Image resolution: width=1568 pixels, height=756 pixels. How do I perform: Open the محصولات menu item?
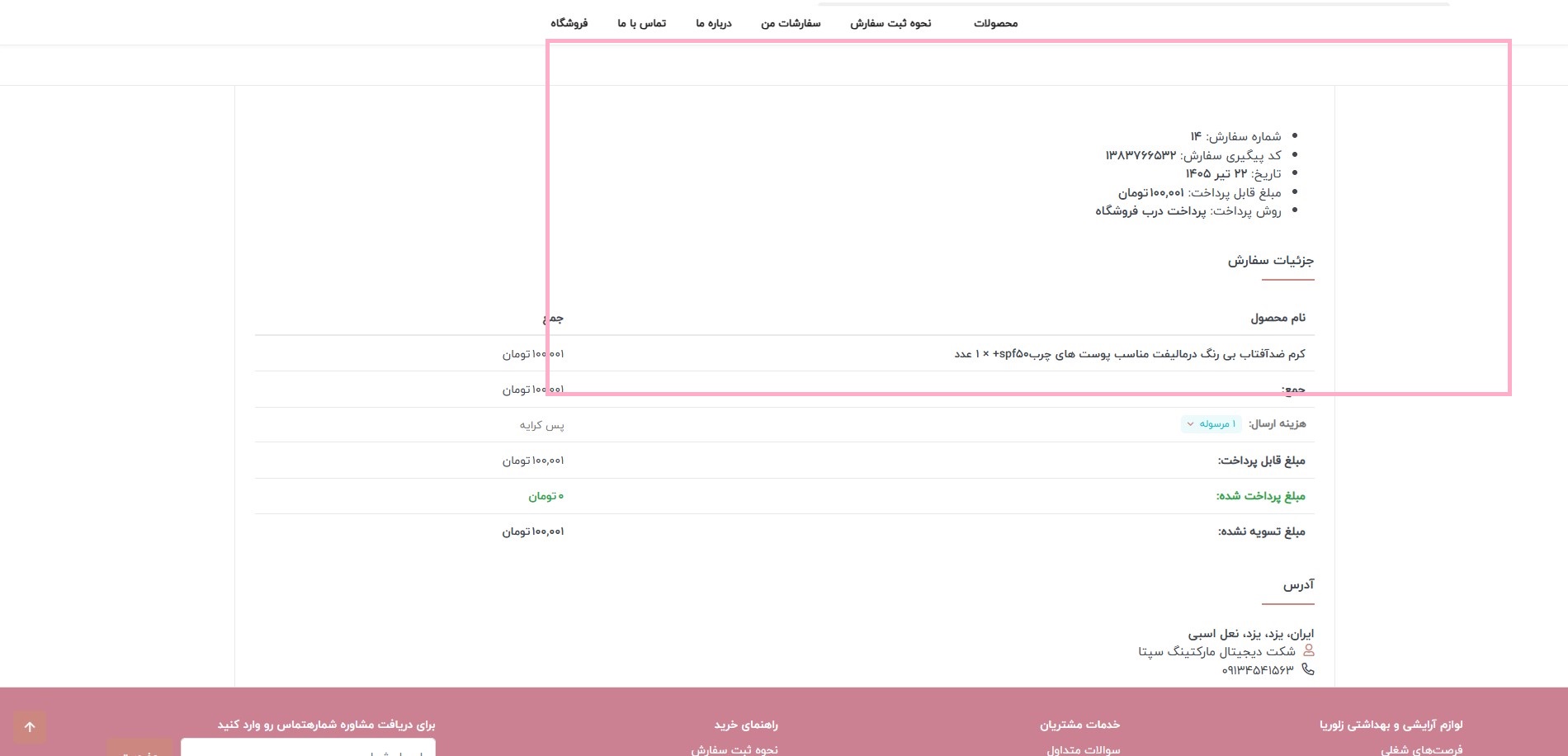pos(995,23)
